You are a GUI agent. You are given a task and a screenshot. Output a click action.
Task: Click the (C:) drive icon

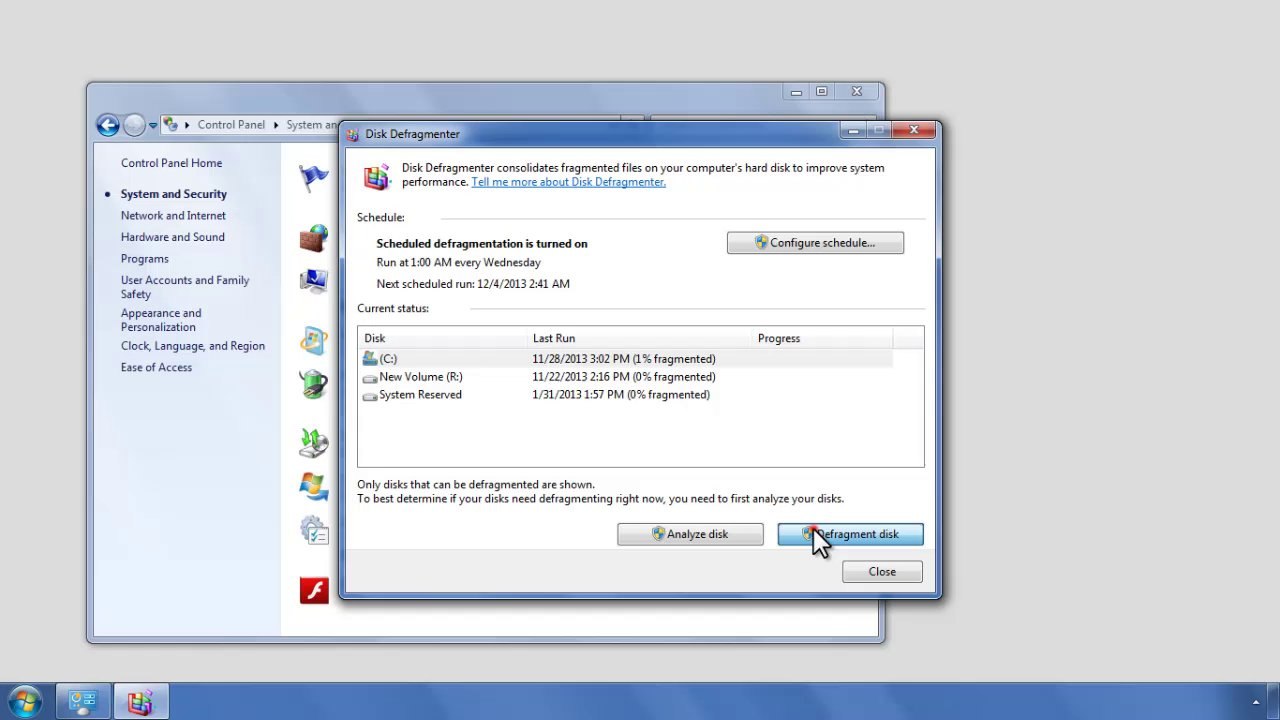370,358
